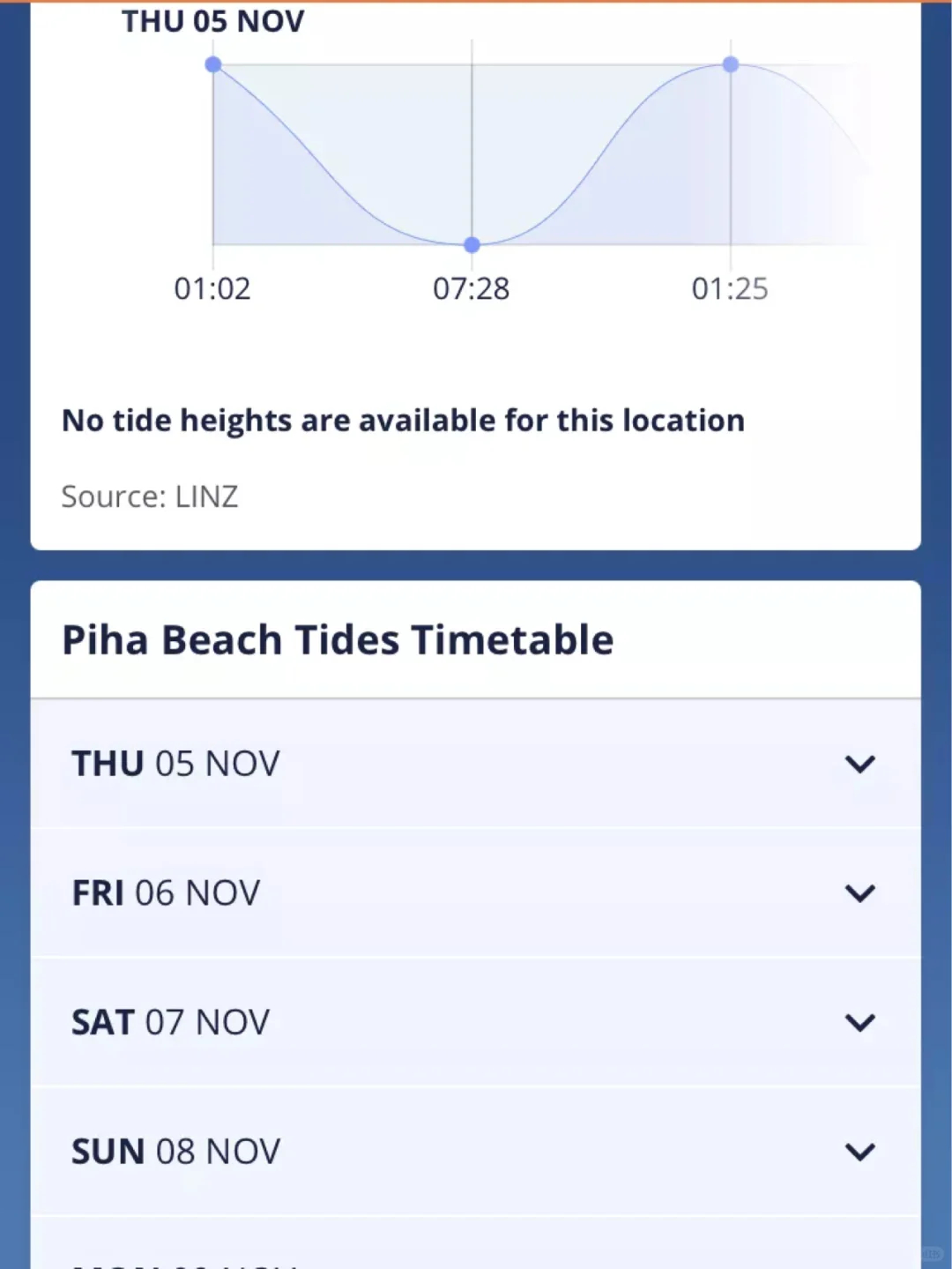Click the 01:02 time label

212,288
